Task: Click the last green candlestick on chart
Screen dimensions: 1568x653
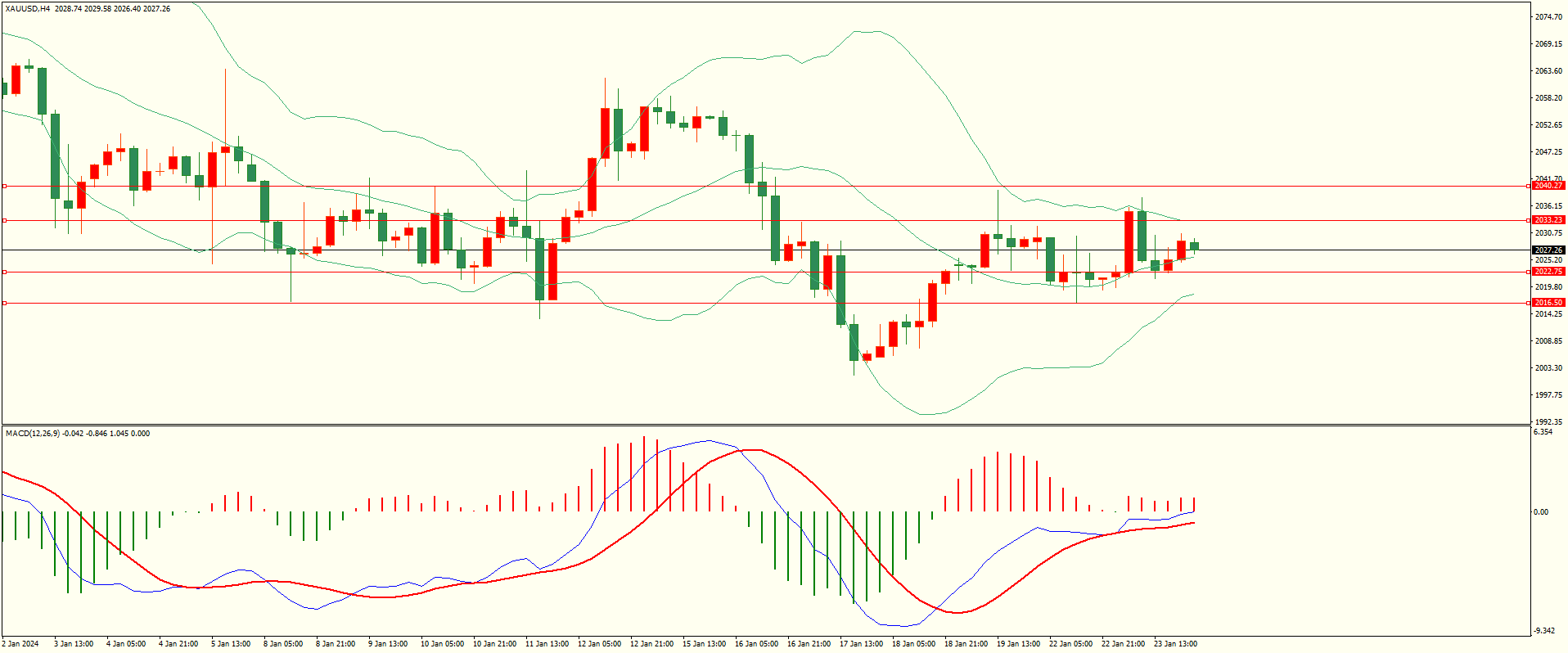Action: (x=1194, y=245)
